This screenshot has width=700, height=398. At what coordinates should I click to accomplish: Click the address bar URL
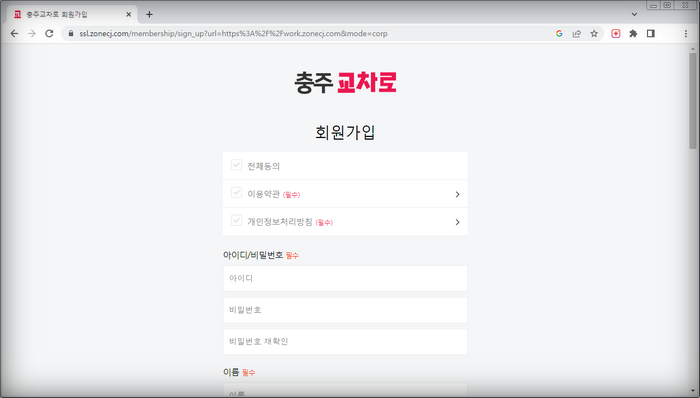[233, 33]
